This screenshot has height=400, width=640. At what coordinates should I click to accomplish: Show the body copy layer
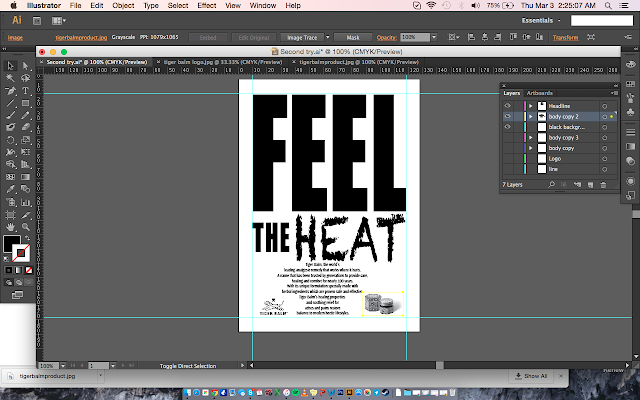coord(507,148)
